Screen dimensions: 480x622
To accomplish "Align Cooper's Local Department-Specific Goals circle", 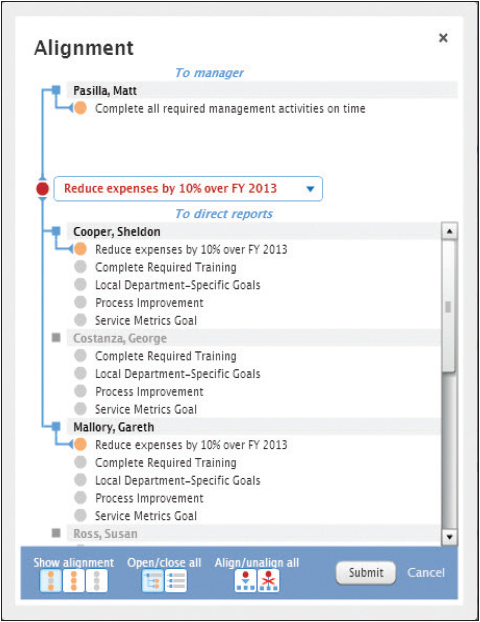I will click(80, 284).
